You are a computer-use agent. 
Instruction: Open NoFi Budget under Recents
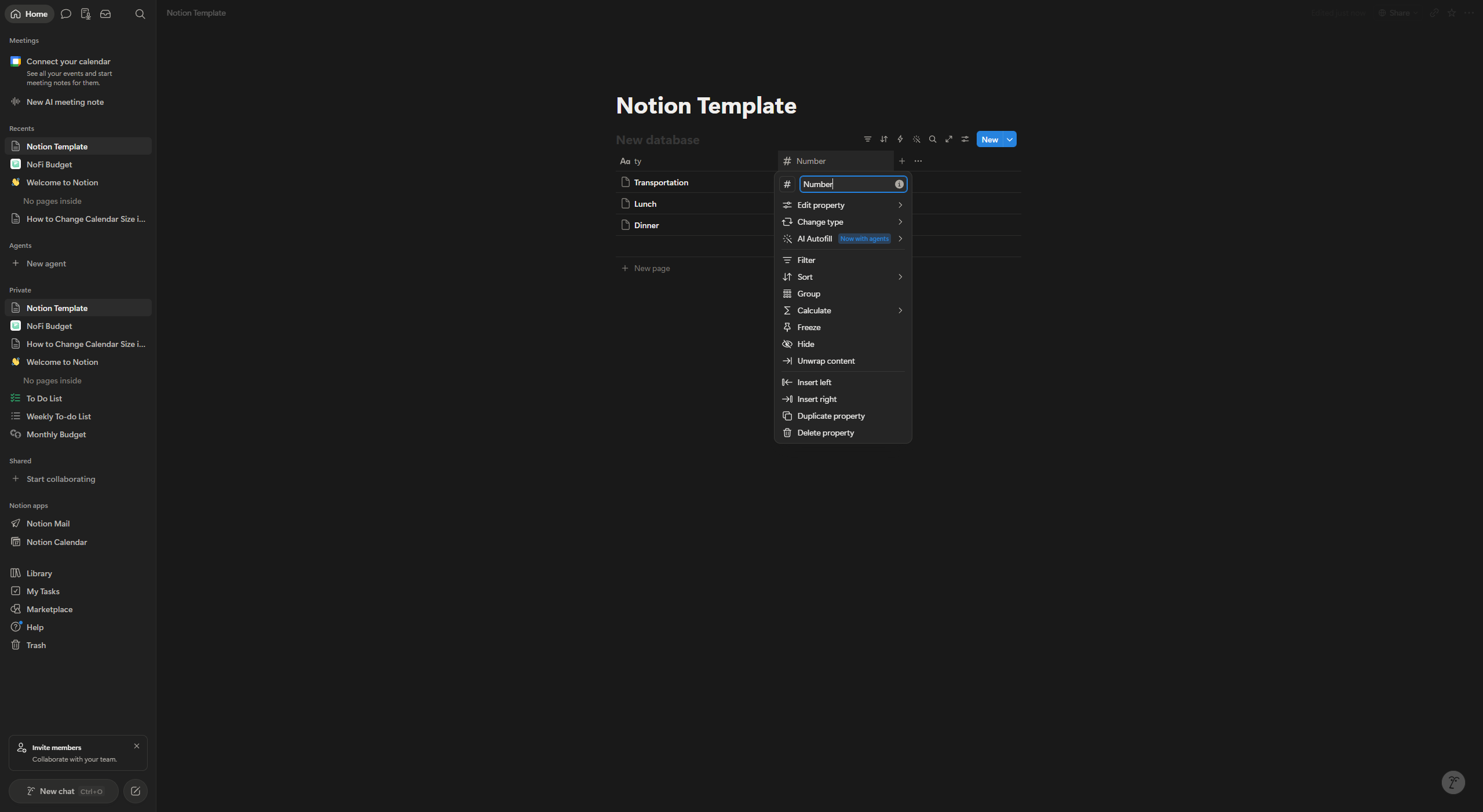coord(78,164)
